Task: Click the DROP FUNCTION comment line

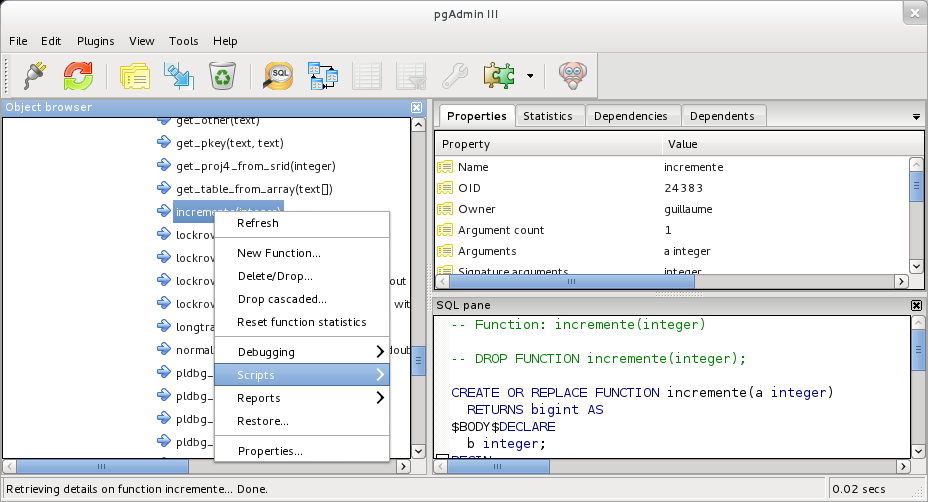Action: coord(598,359)
